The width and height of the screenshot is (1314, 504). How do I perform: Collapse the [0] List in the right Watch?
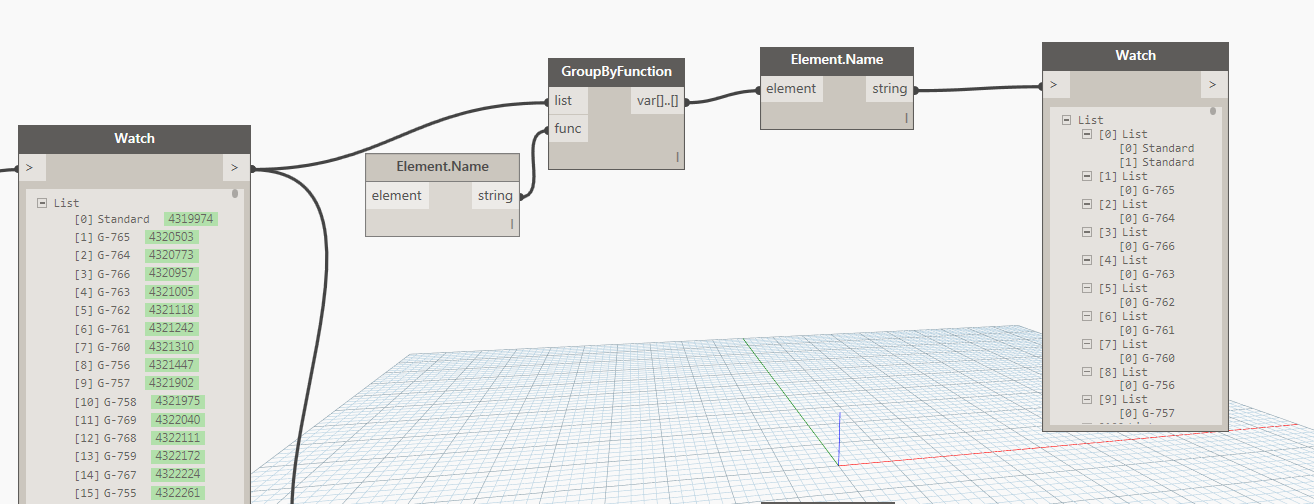pyautogui.click(x=1087, y=134)
